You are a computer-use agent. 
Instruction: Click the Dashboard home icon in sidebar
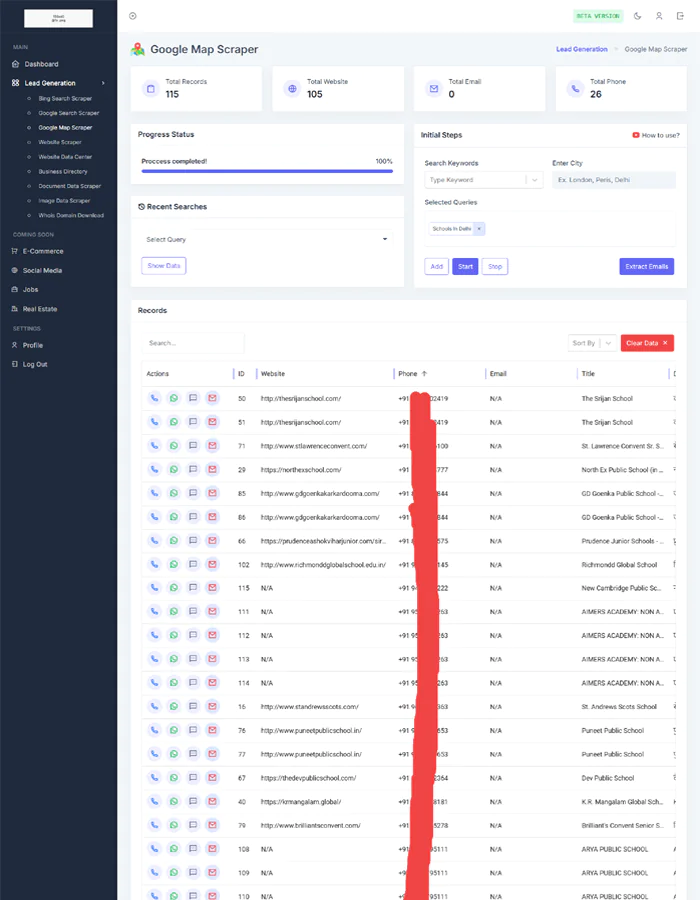(x=15, y=64)
